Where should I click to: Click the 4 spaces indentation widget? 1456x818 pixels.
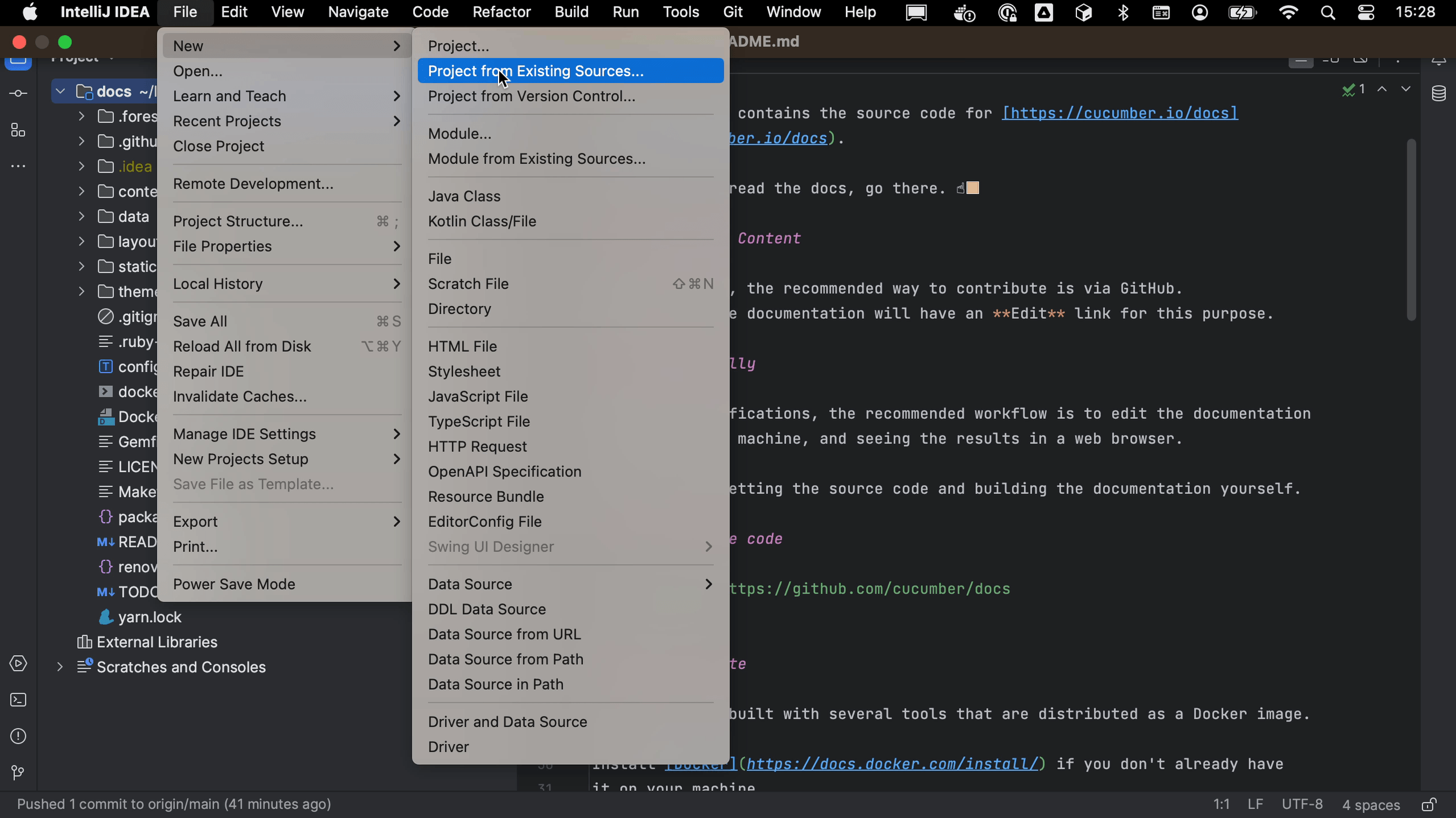pos(1370,804)
